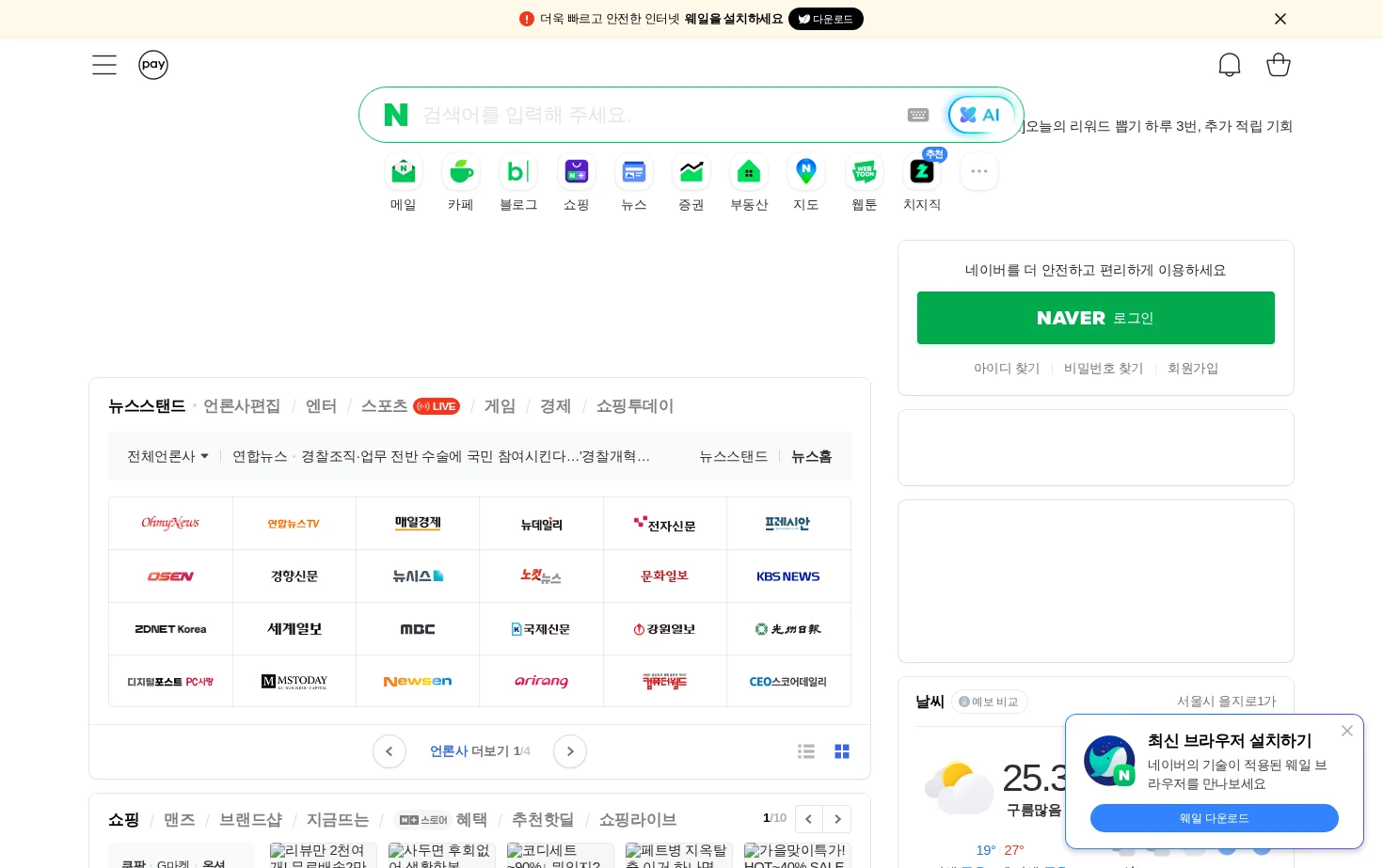The width and height of the screenshot is (1383, 868).
Task: Open the shopping basket icon
Action: point(1279,65)
